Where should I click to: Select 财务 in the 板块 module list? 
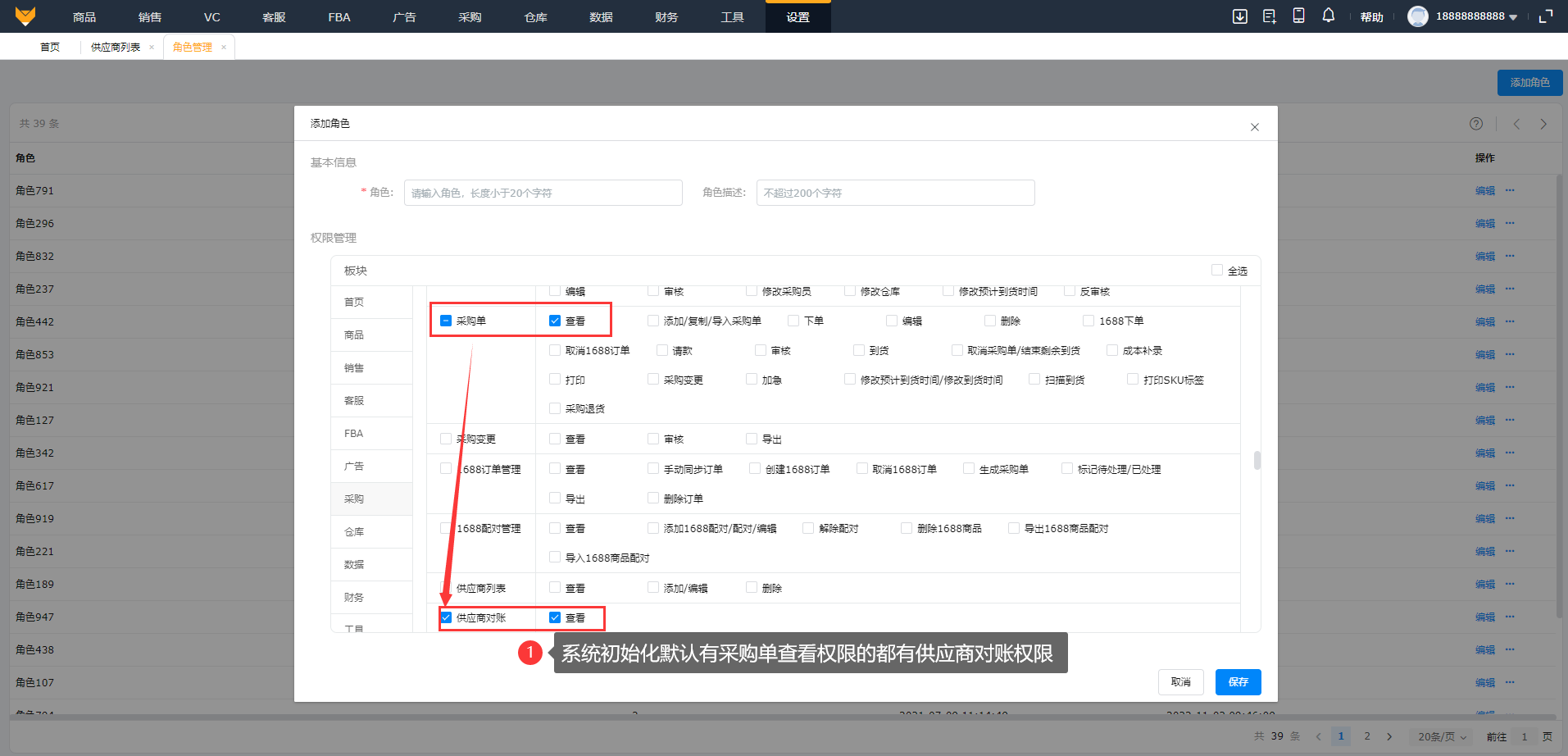[354, 597]
